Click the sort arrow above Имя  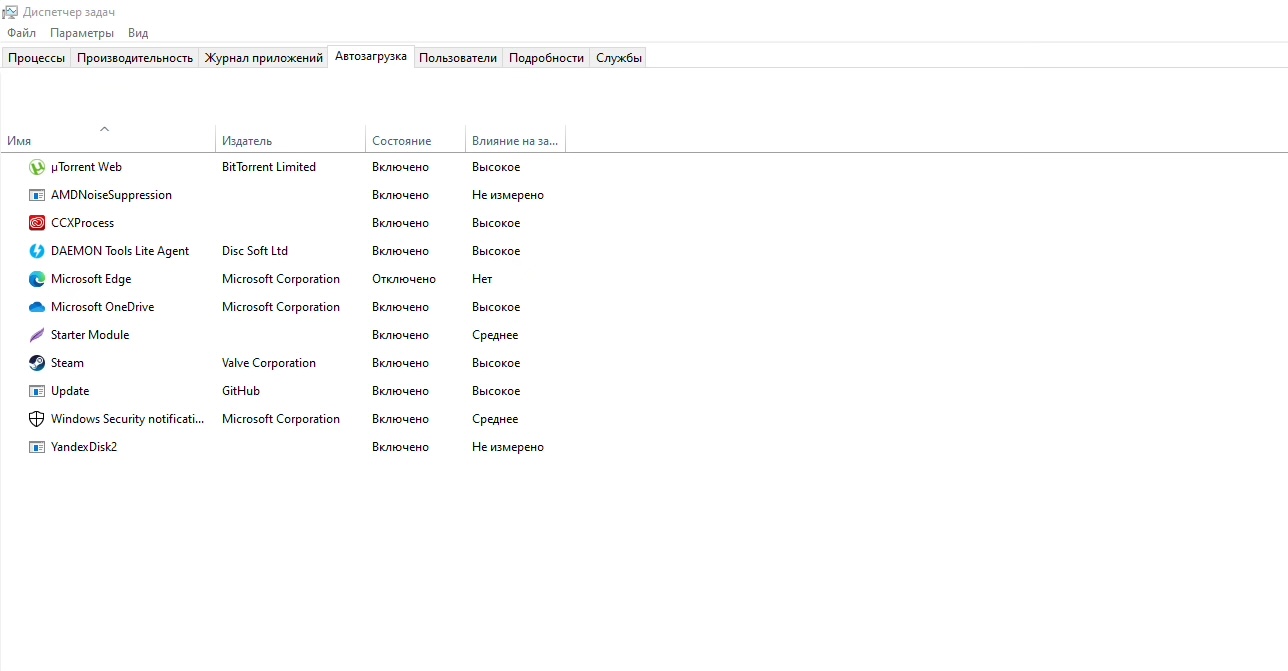pos(104,128)
